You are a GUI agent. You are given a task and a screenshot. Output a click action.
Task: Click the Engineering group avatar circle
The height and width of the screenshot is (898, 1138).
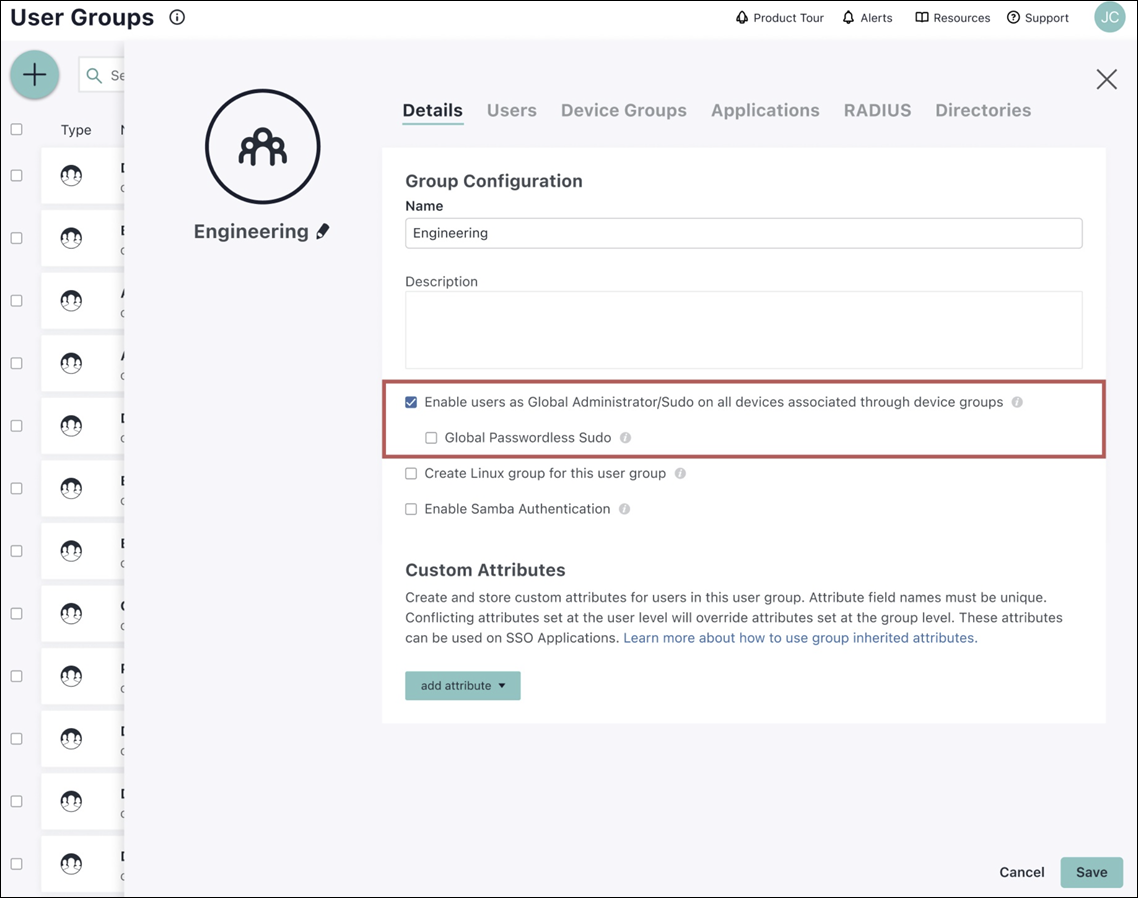262,146
